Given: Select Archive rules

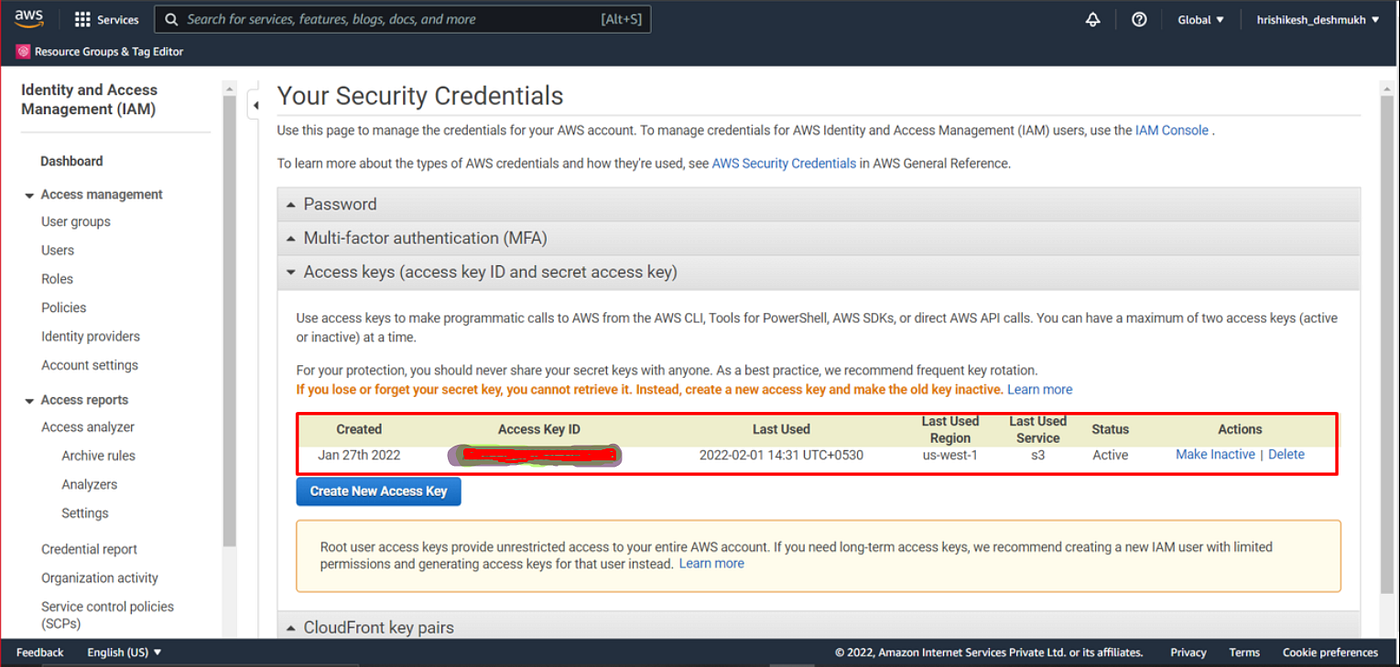Looking at the screenshot, I should pos(98,456).
